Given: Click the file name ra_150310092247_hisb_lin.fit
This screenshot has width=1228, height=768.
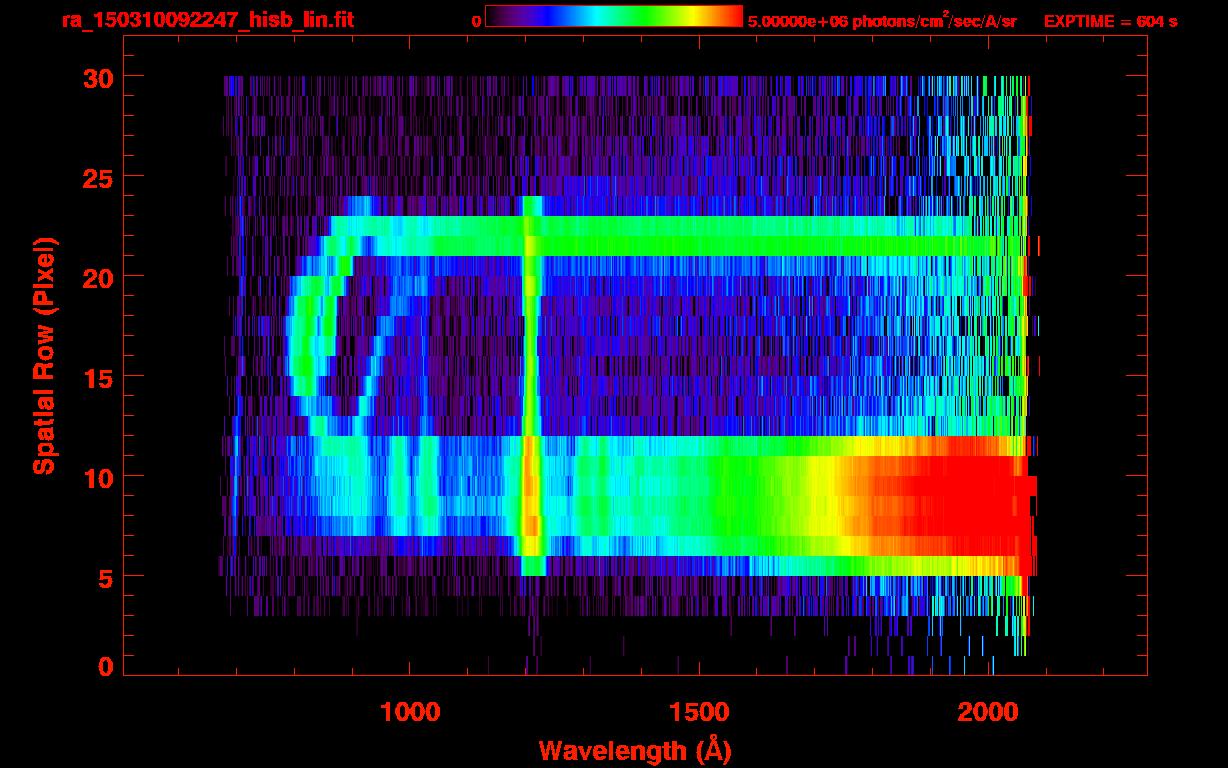Looking at the screenshot, I should tap(207, 20).
